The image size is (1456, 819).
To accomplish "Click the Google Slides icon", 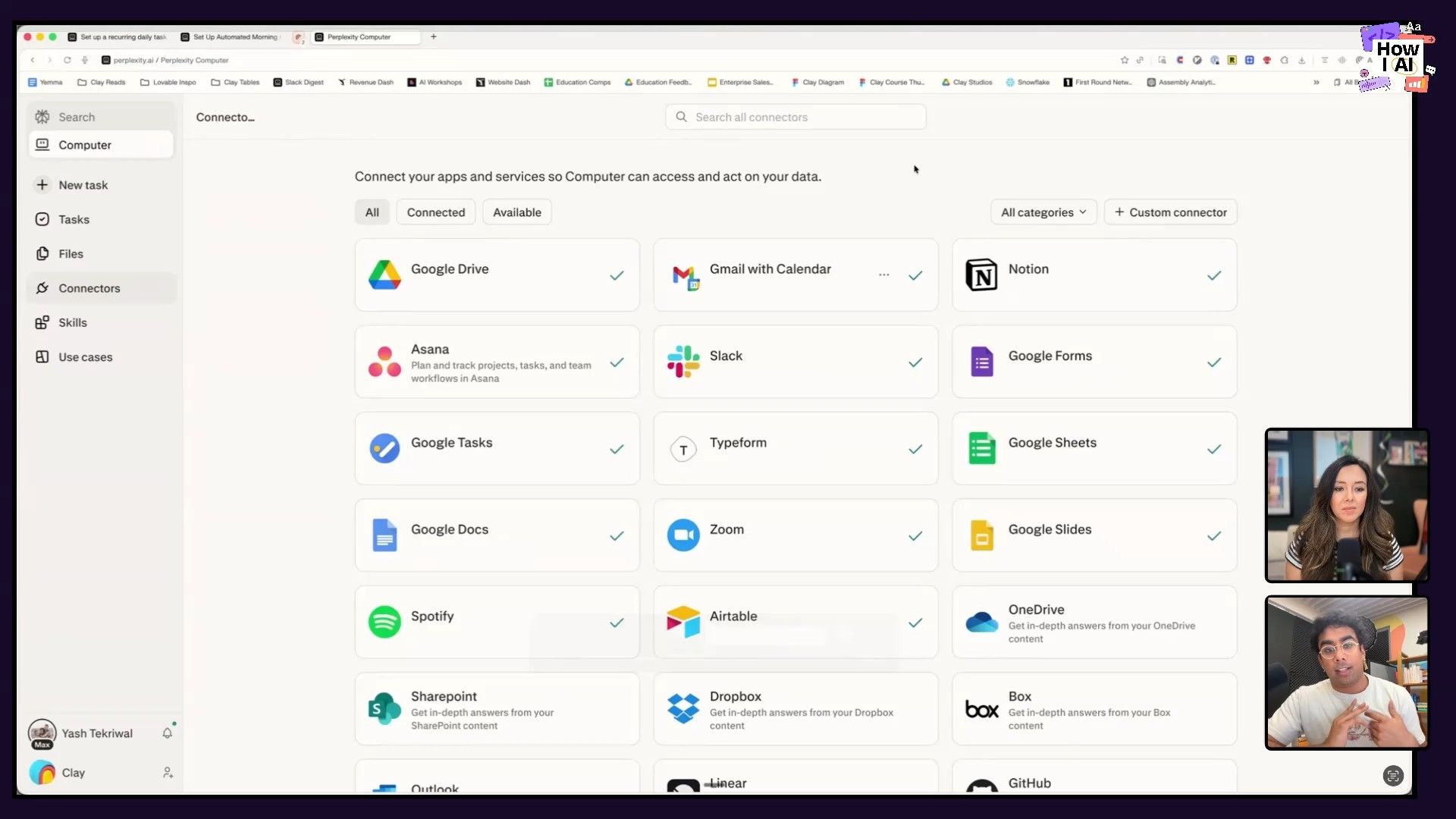I will coord(982,535).
